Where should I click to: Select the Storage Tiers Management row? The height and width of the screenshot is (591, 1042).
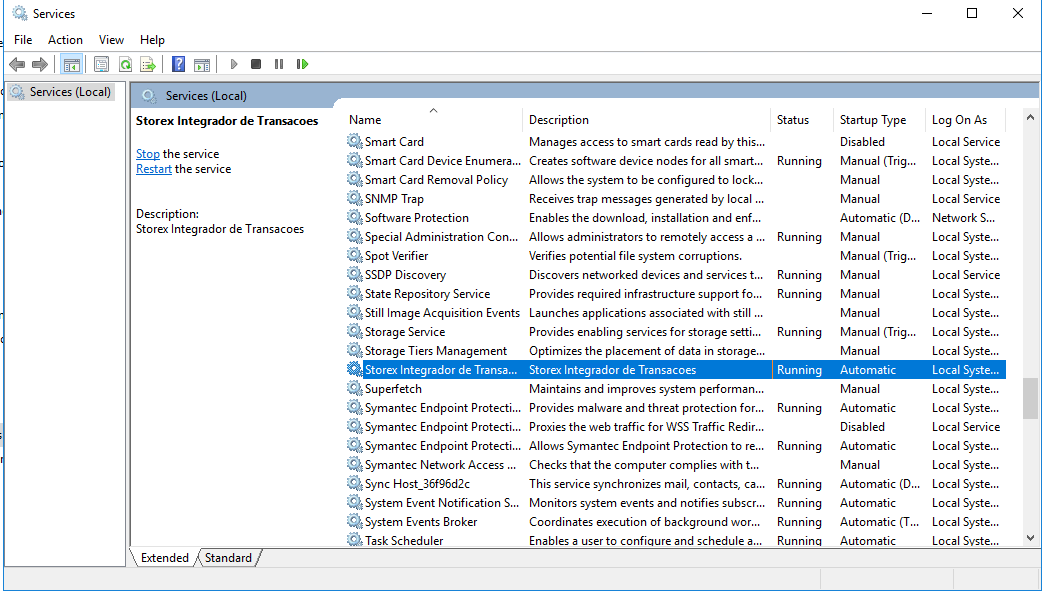tap(675, 350)
